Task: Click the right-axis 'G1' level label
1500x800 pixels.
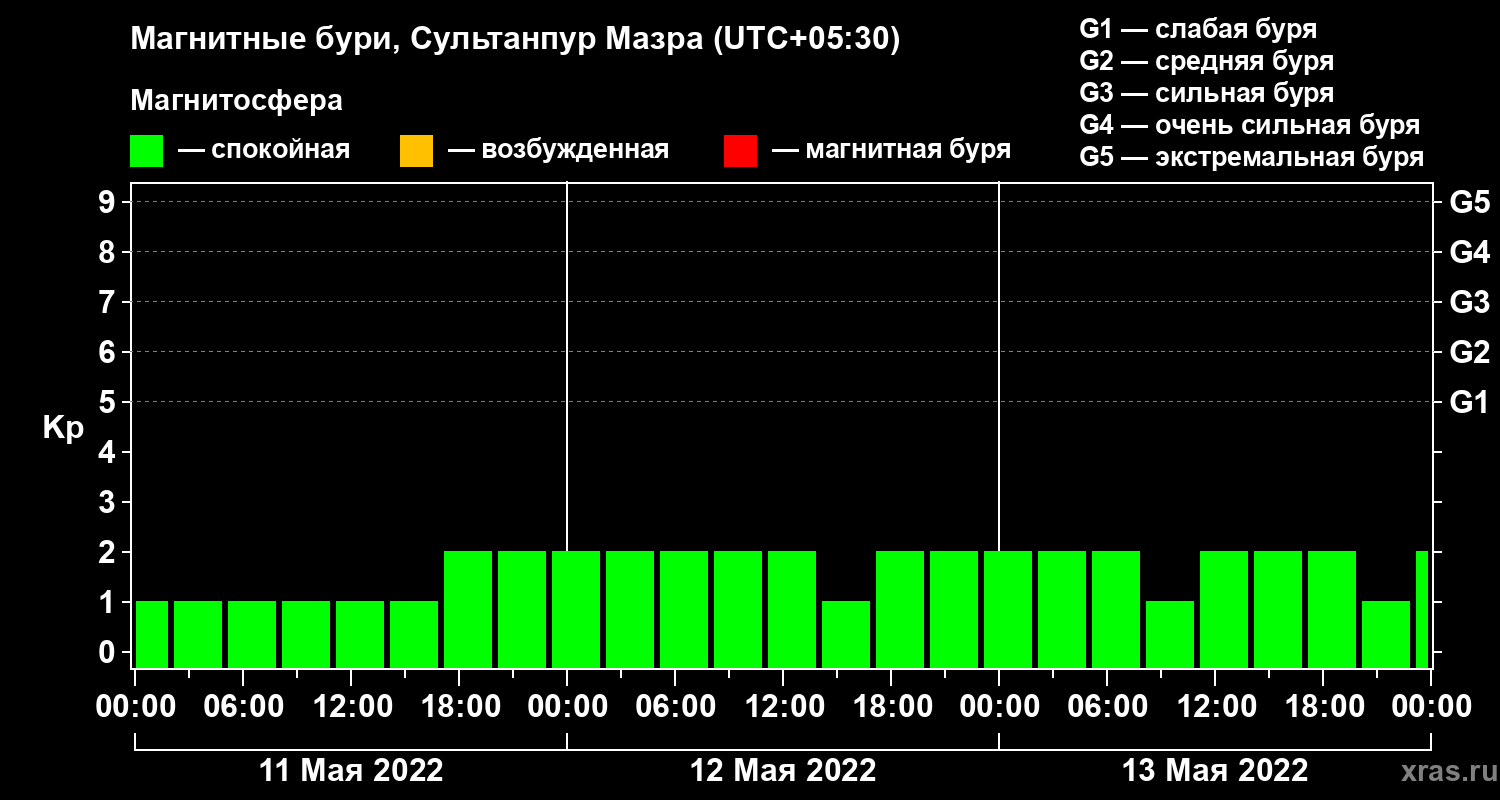Action: (x=1470, y=402)
